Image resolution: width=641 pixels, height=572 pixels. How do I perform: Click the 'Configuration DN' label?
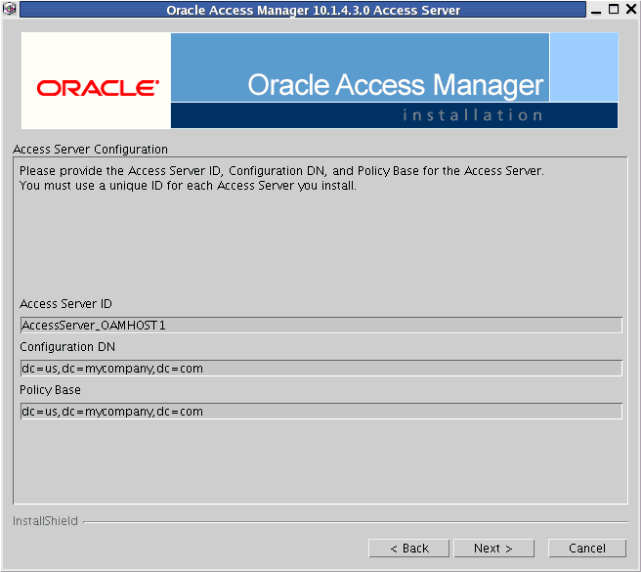click(x=67, y=347)
